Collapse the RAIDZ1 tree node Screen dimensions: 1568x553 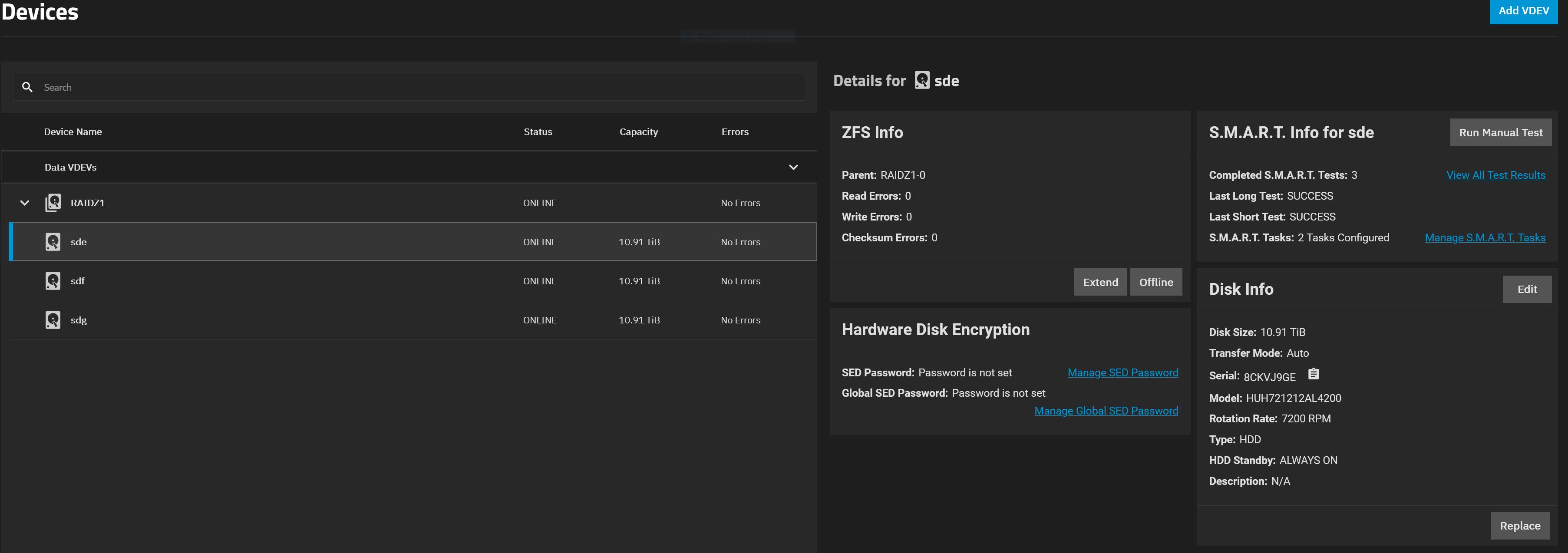pos(24,203)
